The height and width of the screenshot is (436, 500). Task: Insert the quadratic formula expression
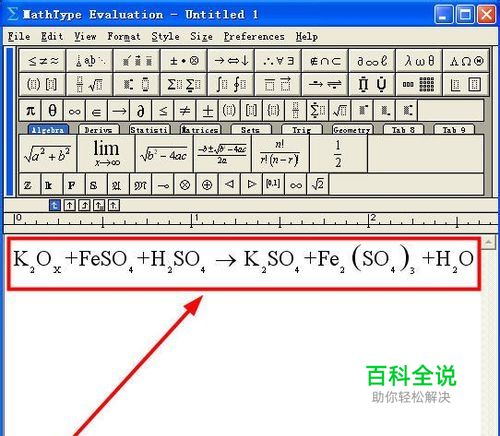click(222, 154)
